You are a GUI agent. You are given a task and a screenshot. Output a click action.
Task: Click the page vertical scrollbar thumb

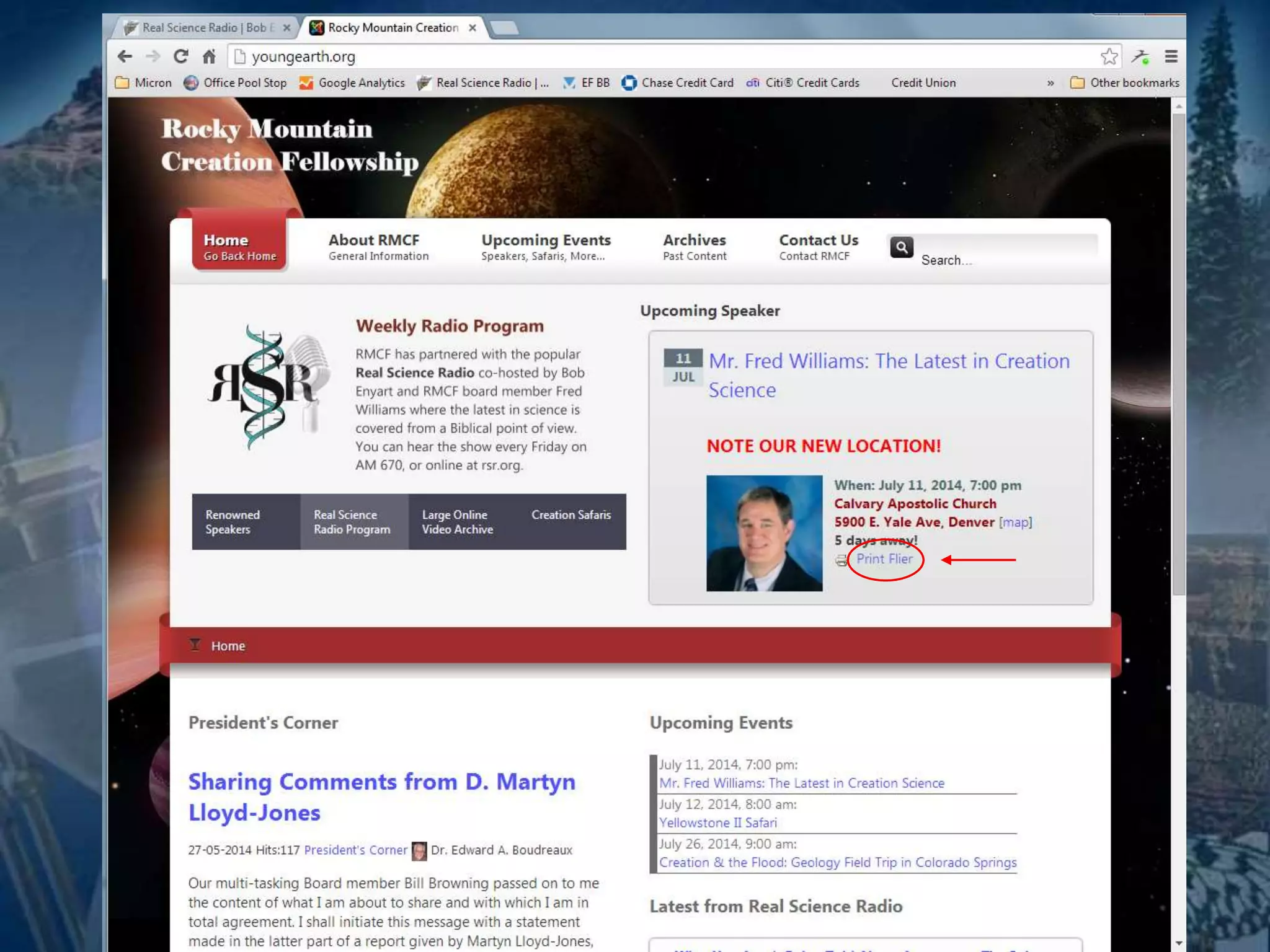(1178, 353)
